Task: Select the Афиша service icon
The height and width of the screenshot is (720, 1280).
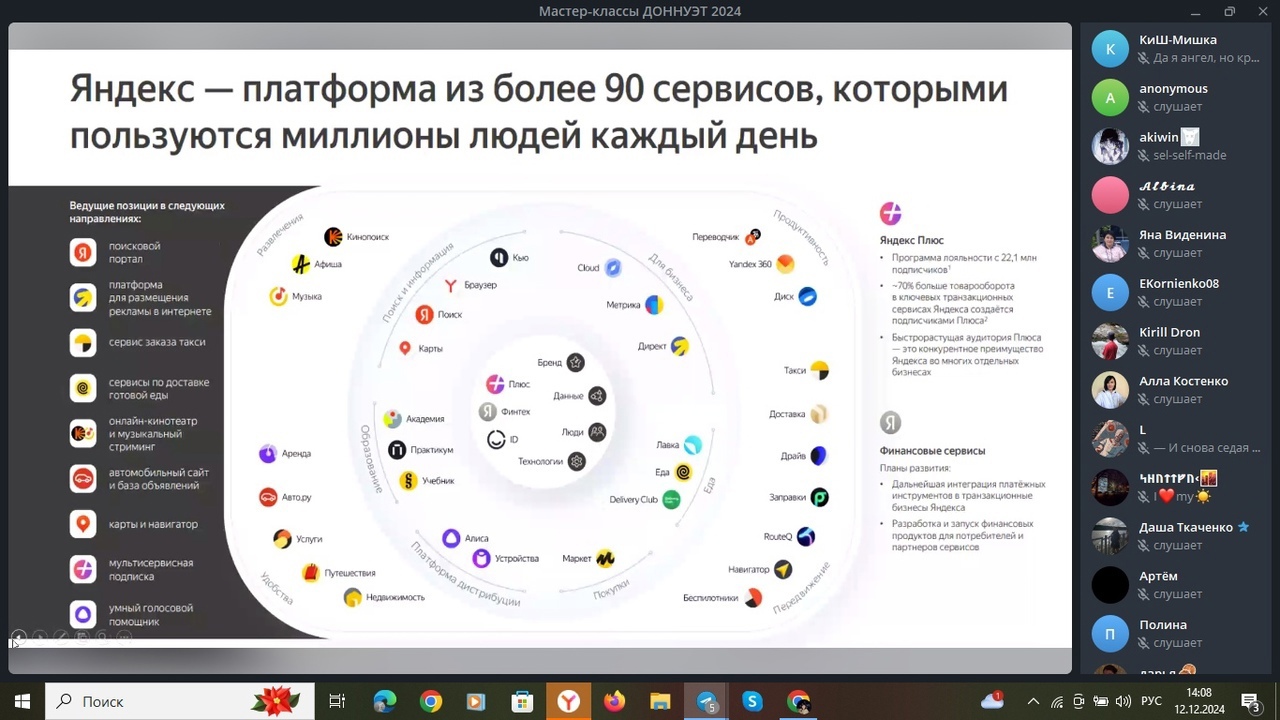Action: [300, 264]
